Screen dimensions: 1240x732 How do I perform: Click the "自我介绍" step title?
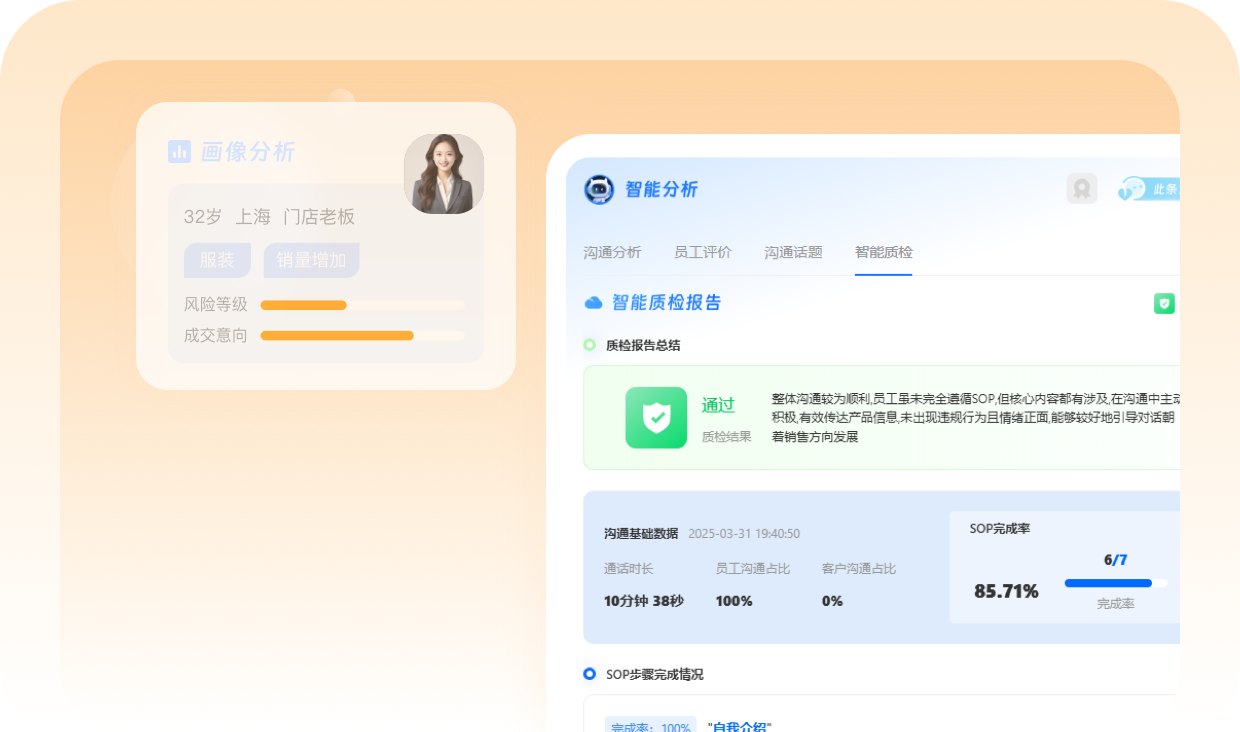[x=739, y=726]
